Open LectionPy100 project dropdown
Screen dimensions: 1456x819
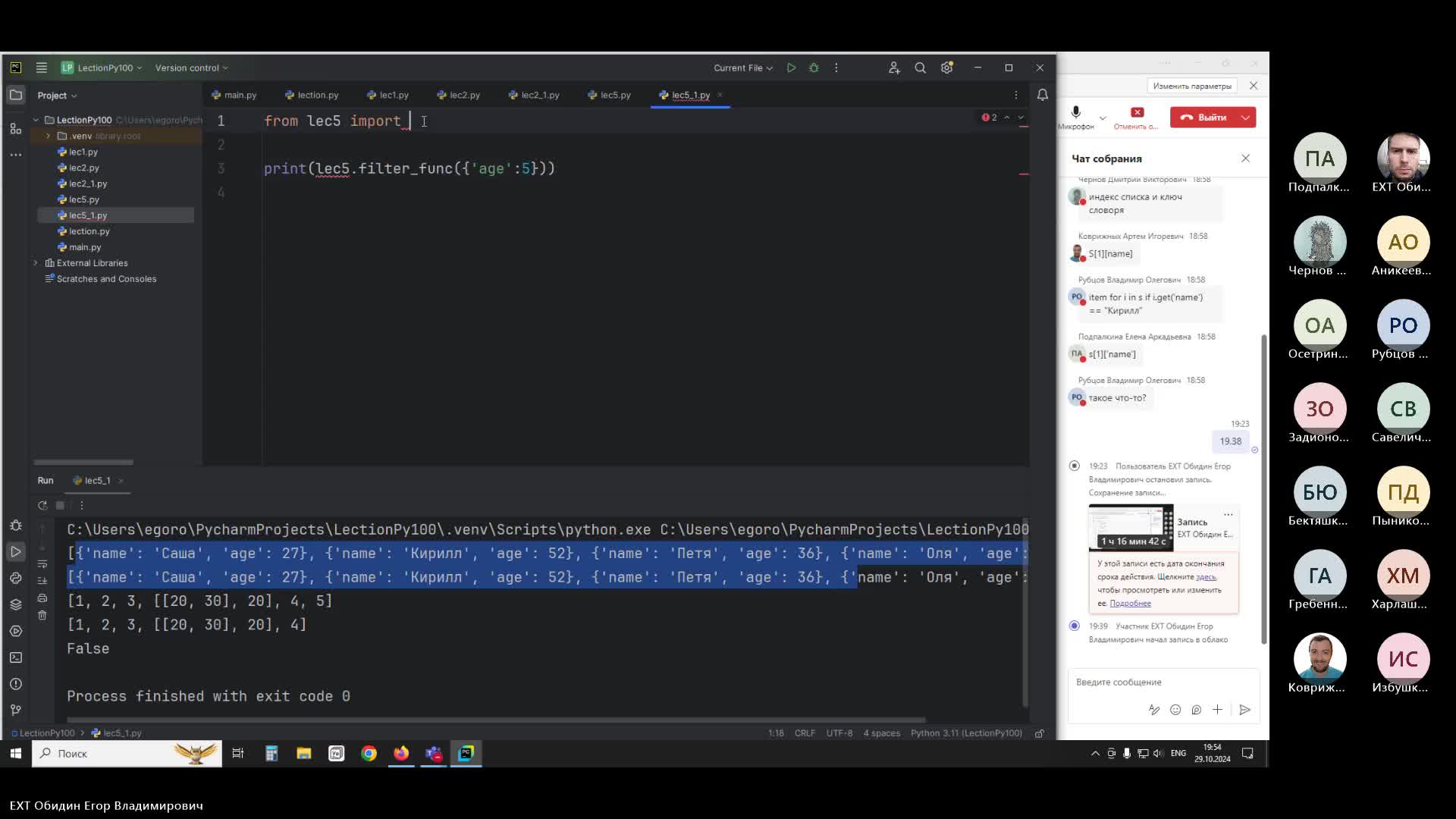point(102,67)
